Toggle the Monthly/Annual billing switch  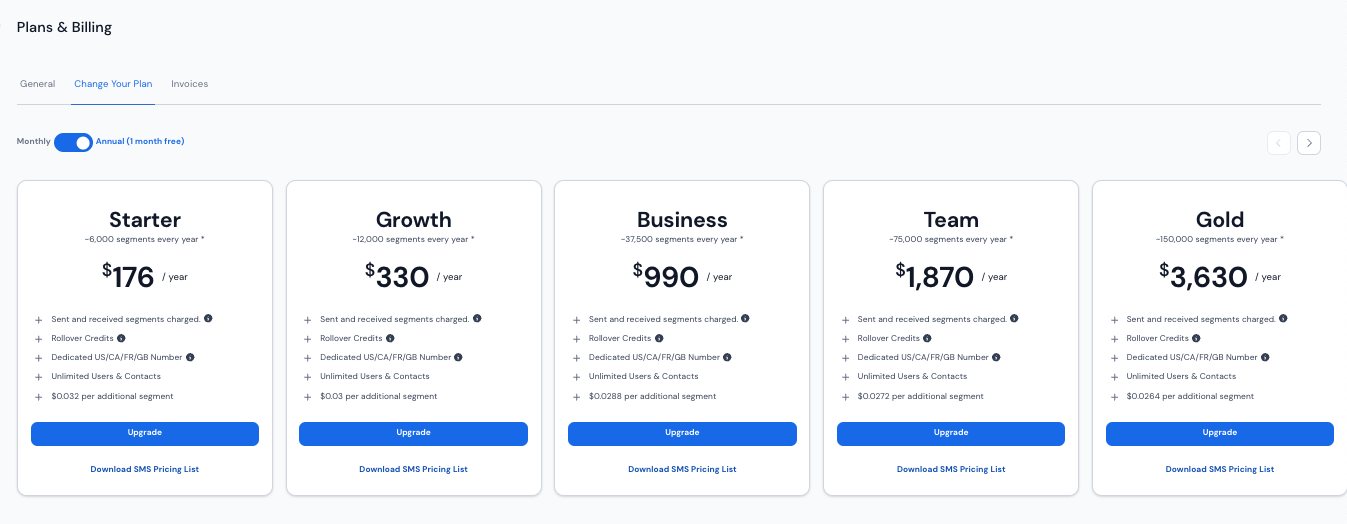pyautogui.click(x=73, y=142)
